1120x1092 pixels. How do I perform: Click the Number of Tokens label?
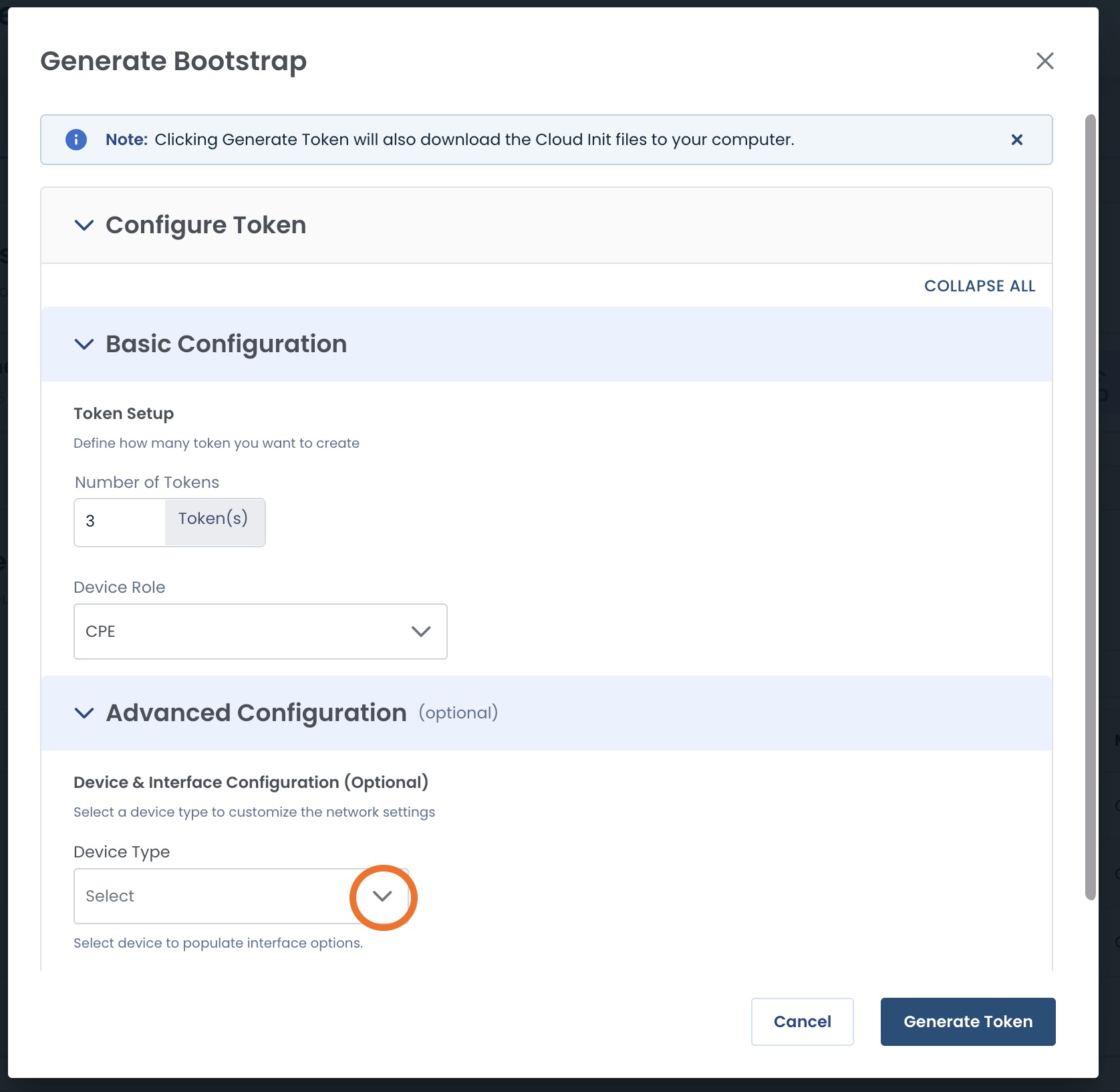(147, 483)
